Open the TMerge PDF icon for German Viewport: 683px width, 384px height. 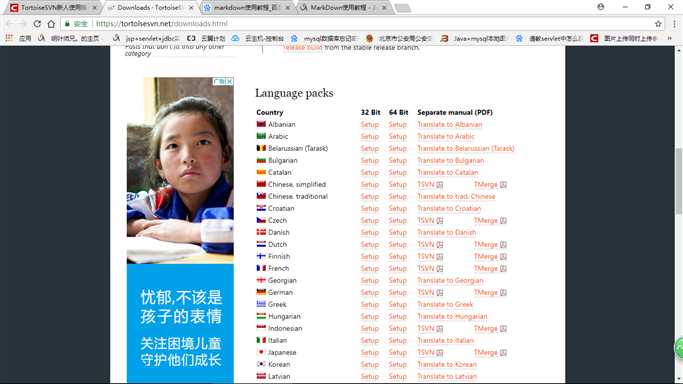[503, 293]
